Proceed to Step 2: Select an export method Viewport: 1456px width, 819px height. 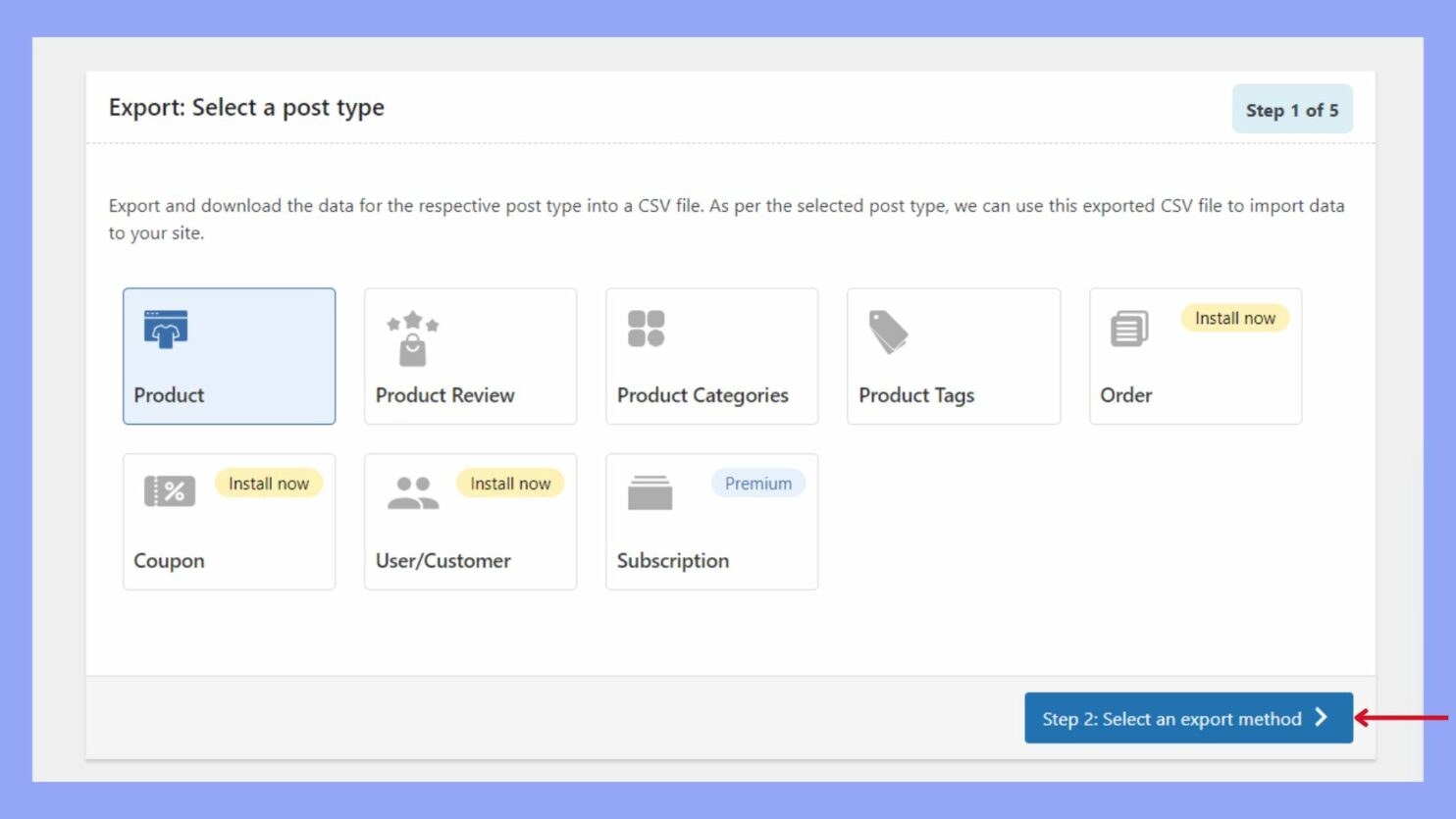point(1188,718)
